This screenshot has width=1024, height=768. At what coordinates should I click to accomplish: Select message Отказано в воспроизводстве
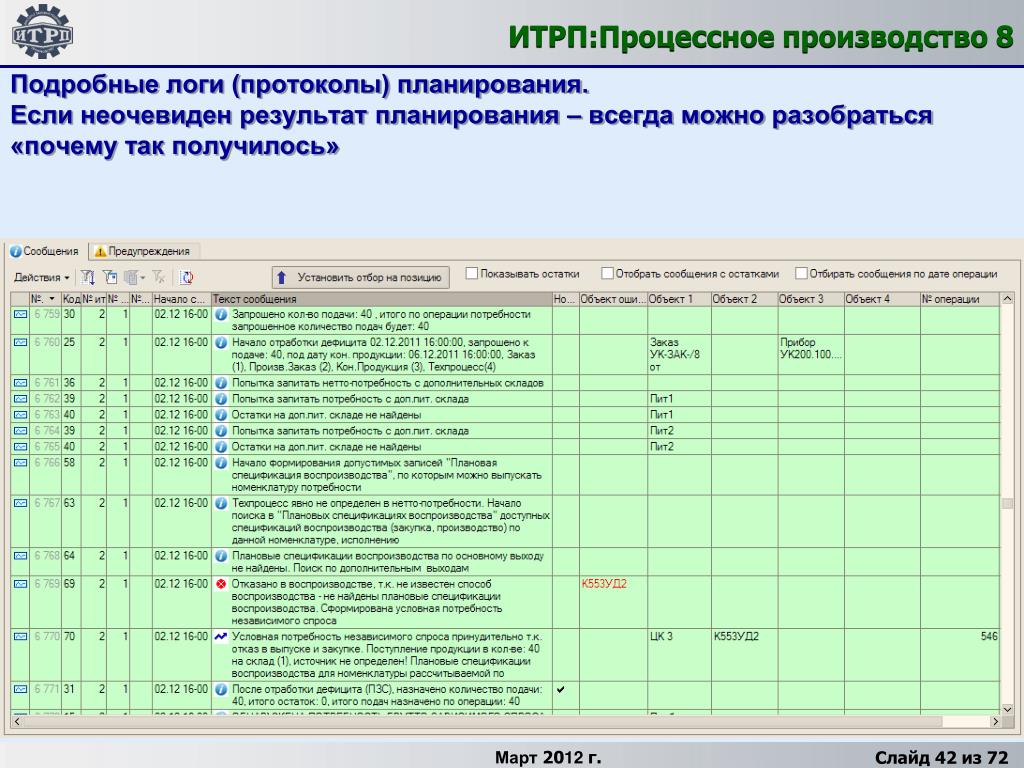[381, 601]
